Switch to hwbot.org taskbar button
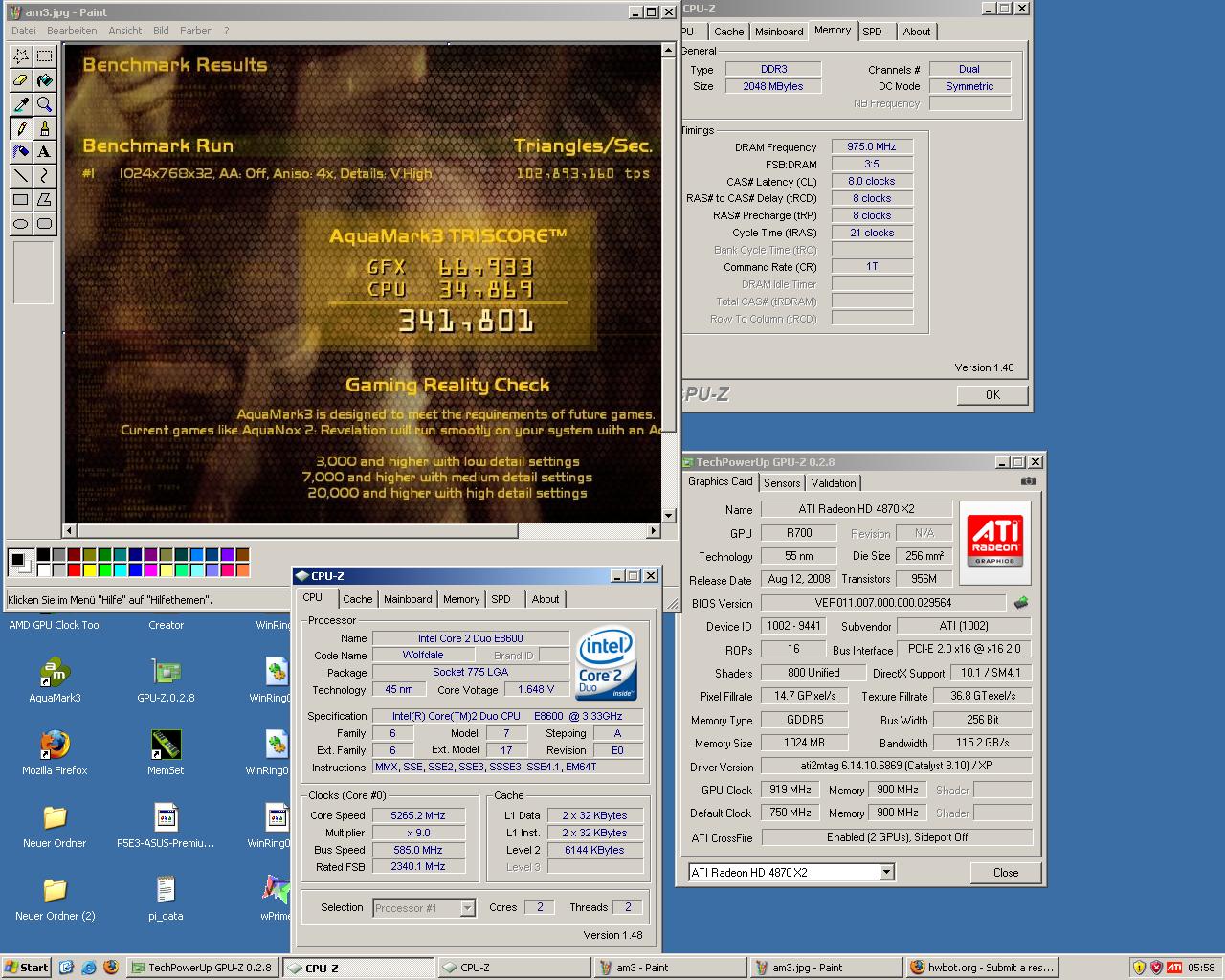The height and width of the screenshot is (980, 1225). (x=981, y=968)
